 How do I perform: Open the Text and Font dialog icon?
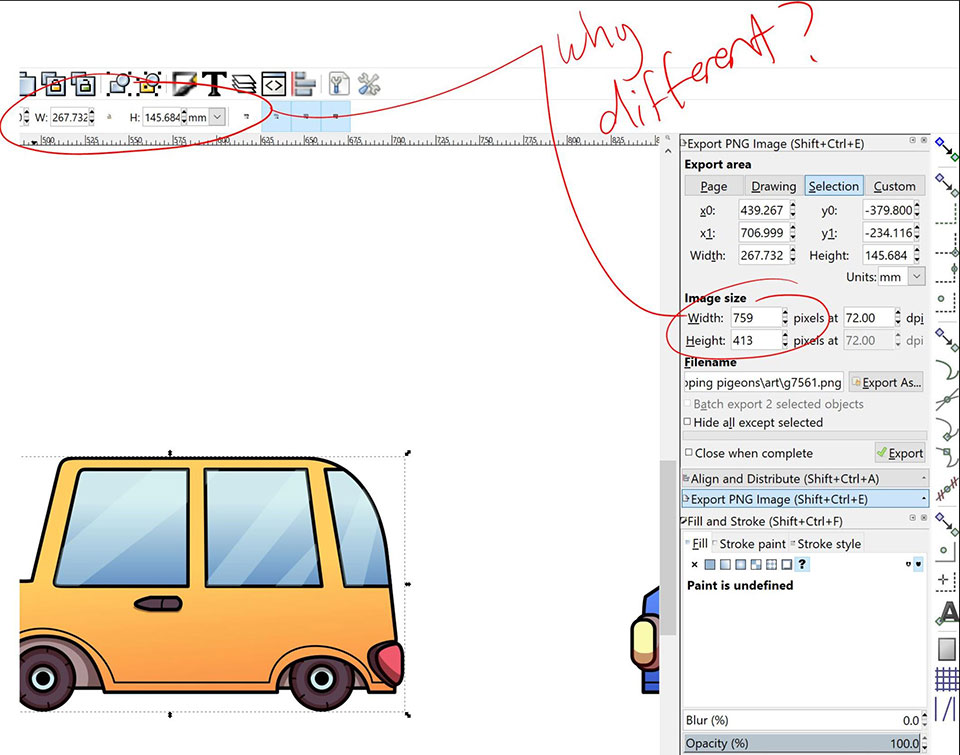[213, 84]
